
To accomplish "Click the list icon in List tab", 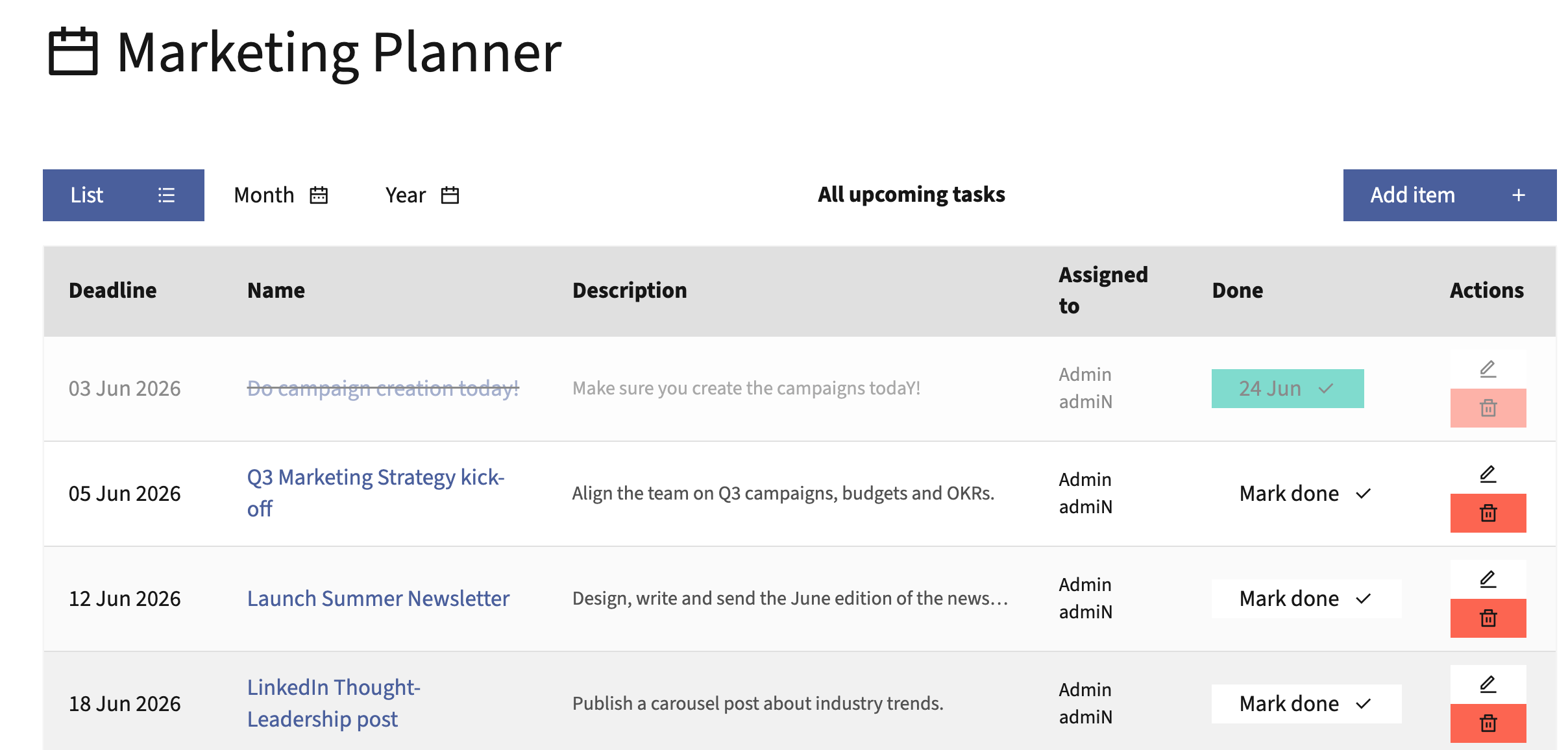I will pyautogui.click(x=166, y=195).
